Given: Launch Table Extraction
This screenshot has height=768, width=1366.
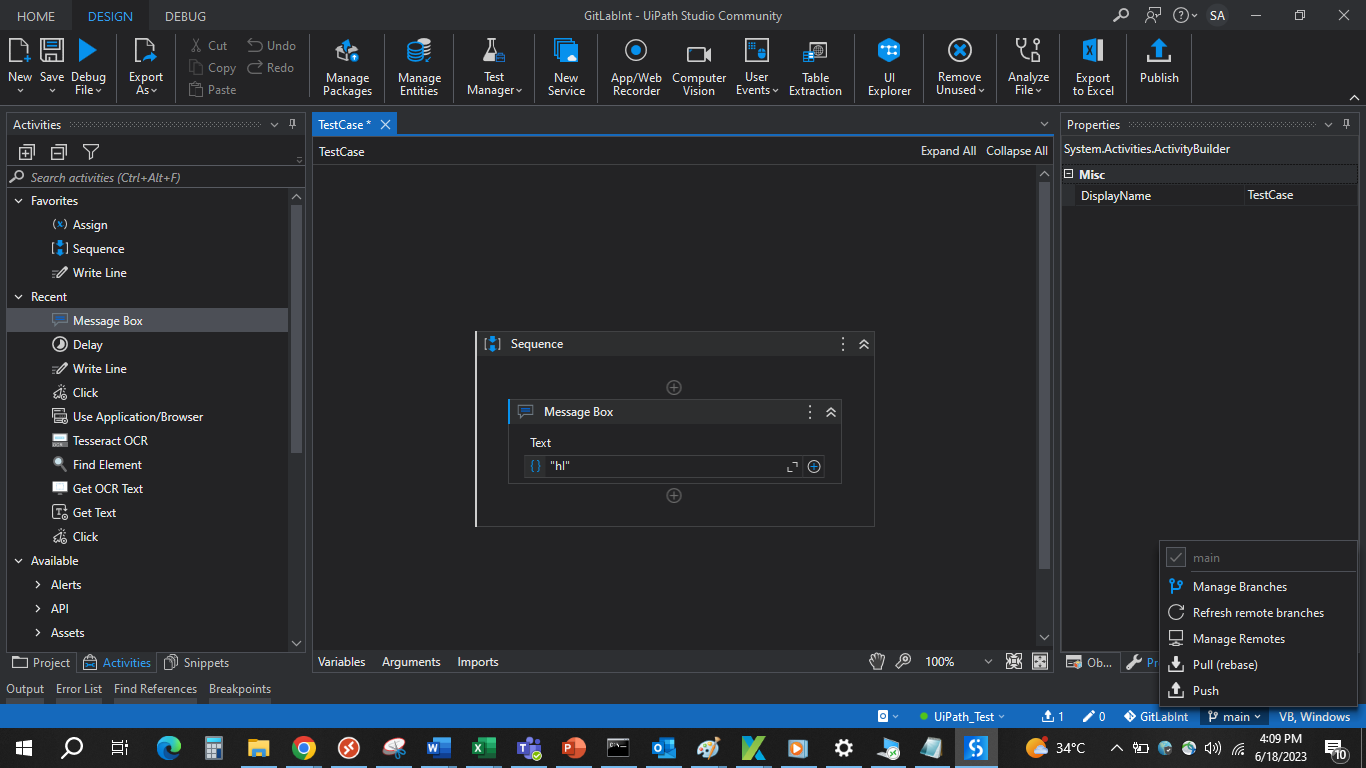Looking at the screenshot, I should coord(815,69).
